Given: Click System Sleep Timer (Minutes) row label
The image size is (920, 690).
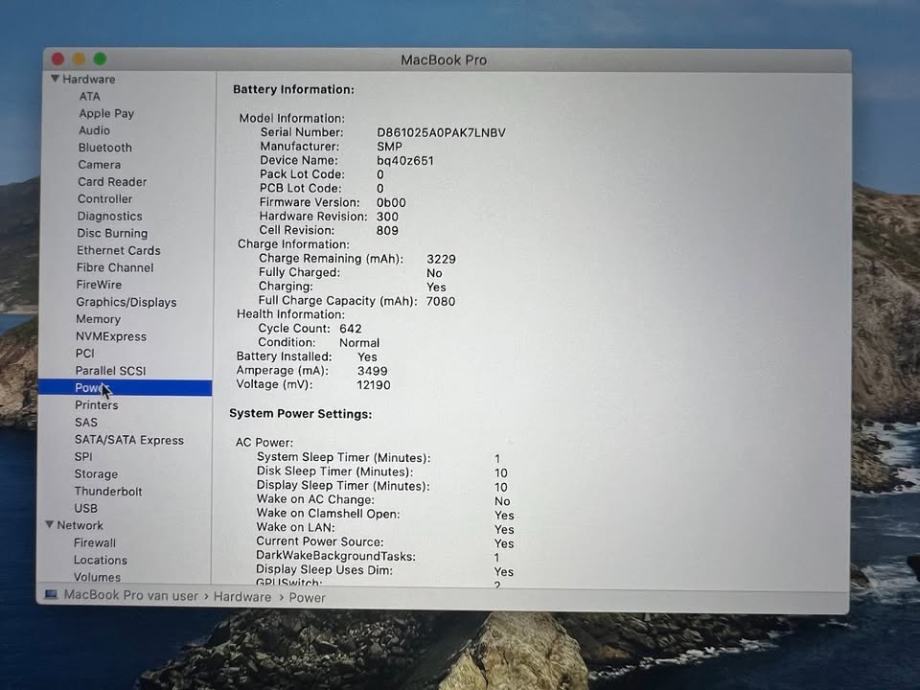Looking at the screenshot, I should (x=343, y=458).
